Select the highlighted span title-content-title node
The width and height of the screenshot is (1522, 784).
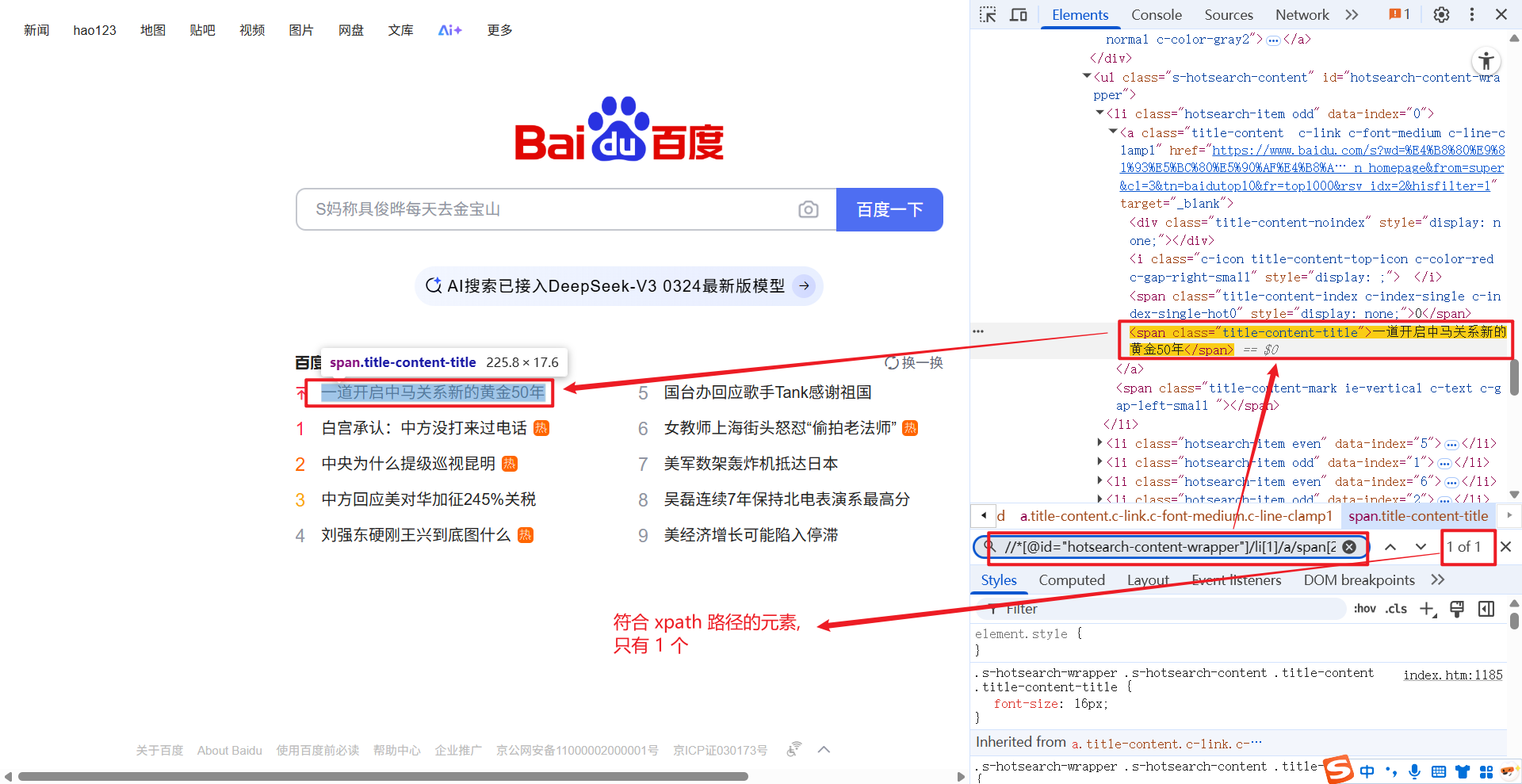pyautogui.click(x=1317, y=340)
